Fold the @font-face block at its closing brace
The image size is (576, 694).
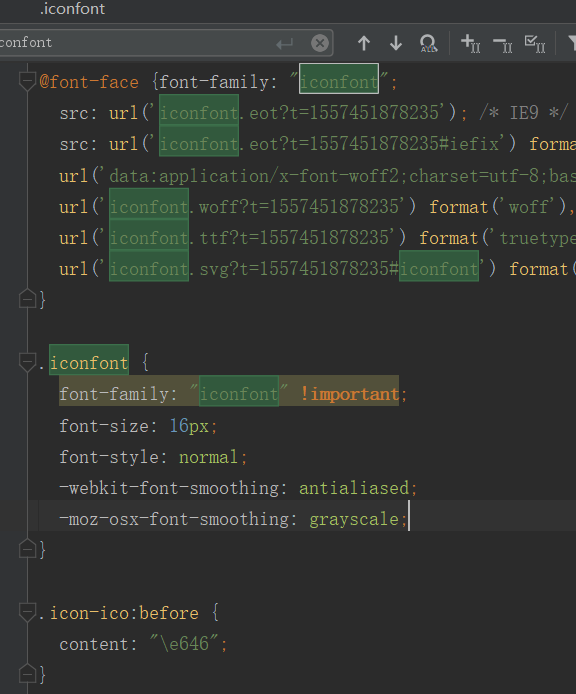[x=27, y=299]
